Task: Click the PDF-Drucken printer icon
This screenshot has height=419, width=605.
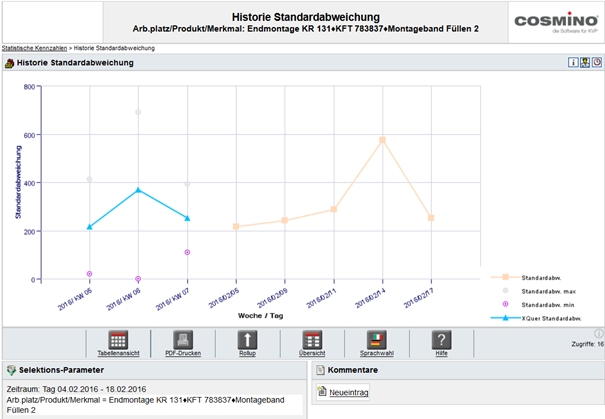Action: pos(183,339)
